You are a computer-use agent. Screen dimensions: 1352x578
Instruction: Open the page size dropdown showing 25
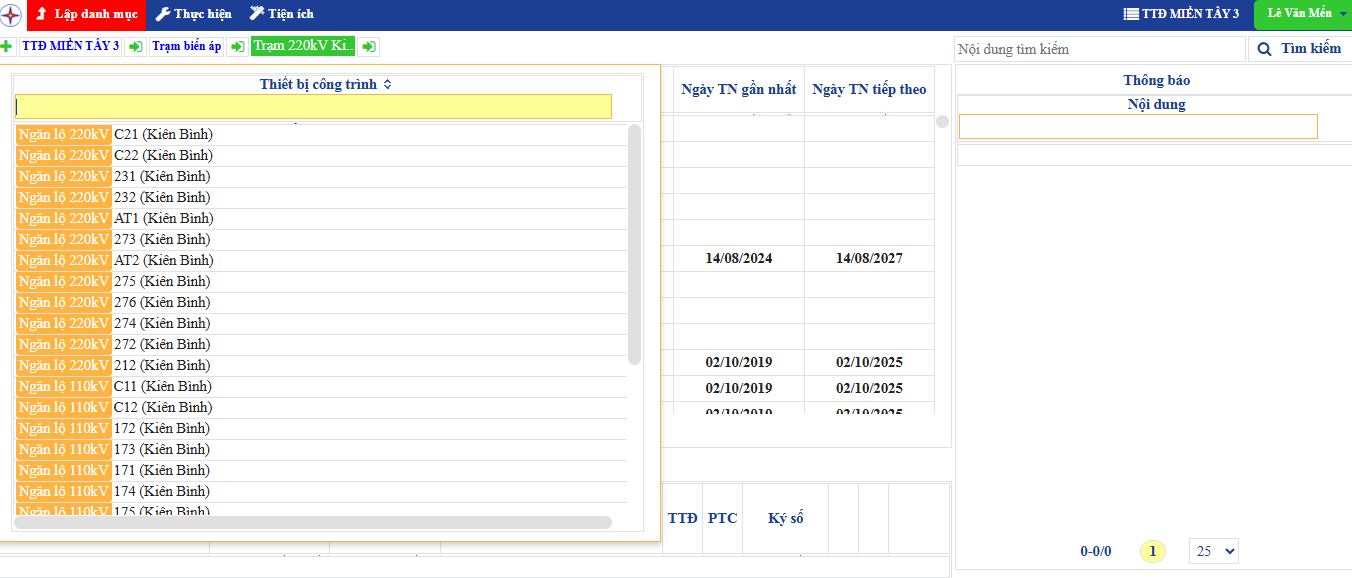coord(1213,551)
